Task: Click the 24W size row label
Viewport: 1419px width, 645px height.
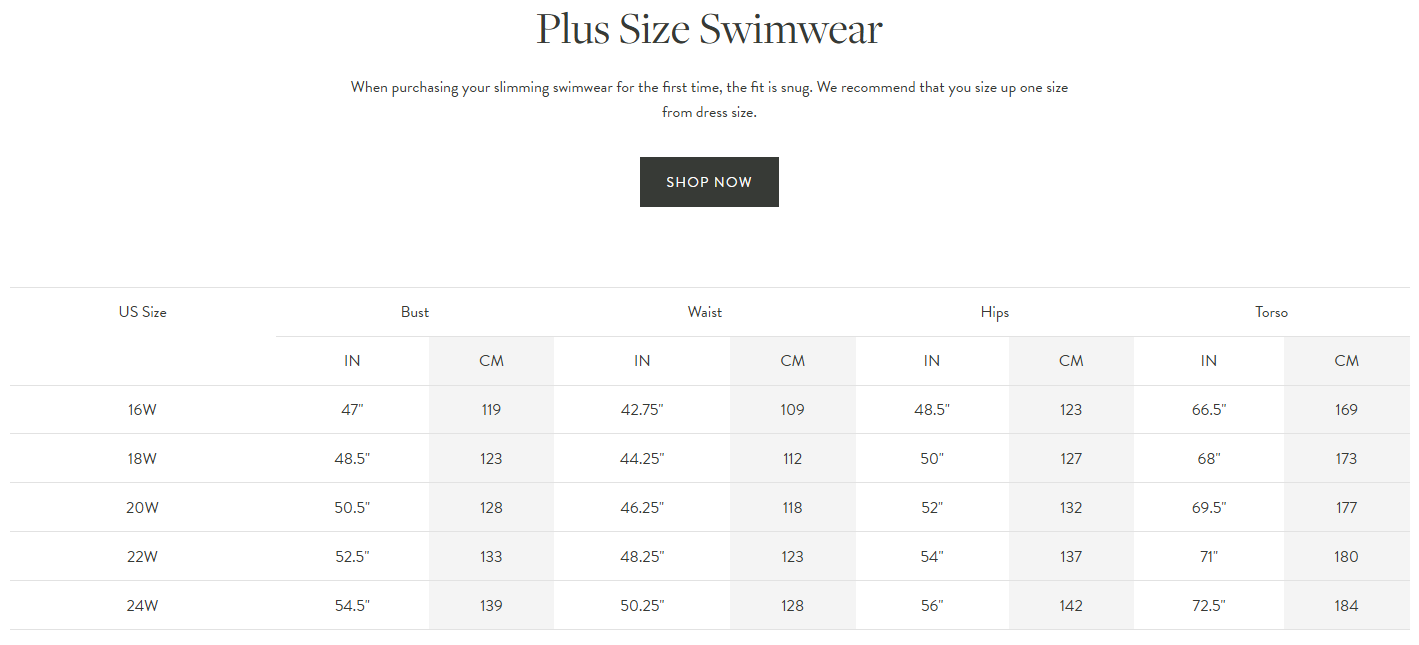Action: click(142, 605)
